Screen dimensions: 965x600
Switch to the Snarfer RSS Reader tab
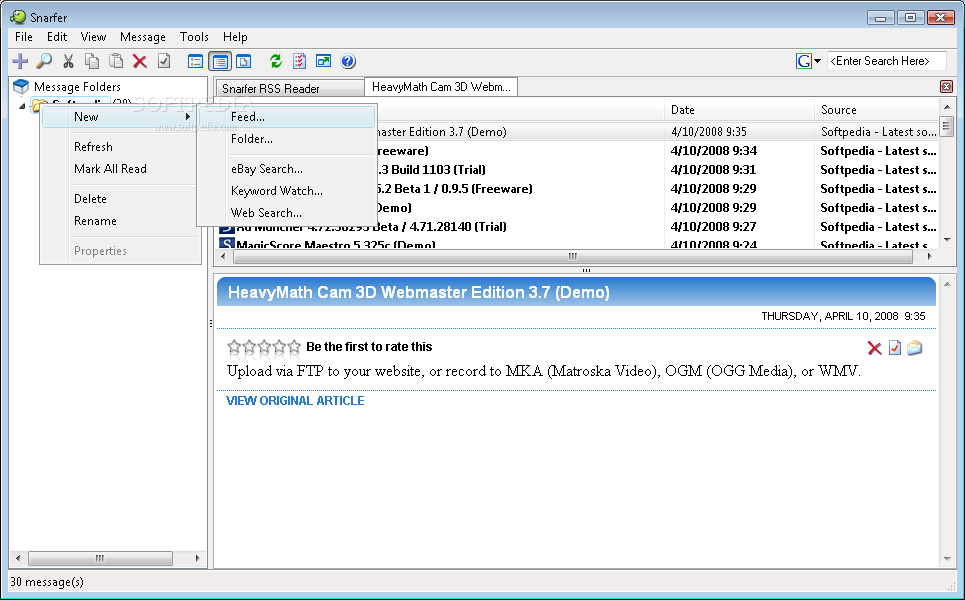click(289, 88)
